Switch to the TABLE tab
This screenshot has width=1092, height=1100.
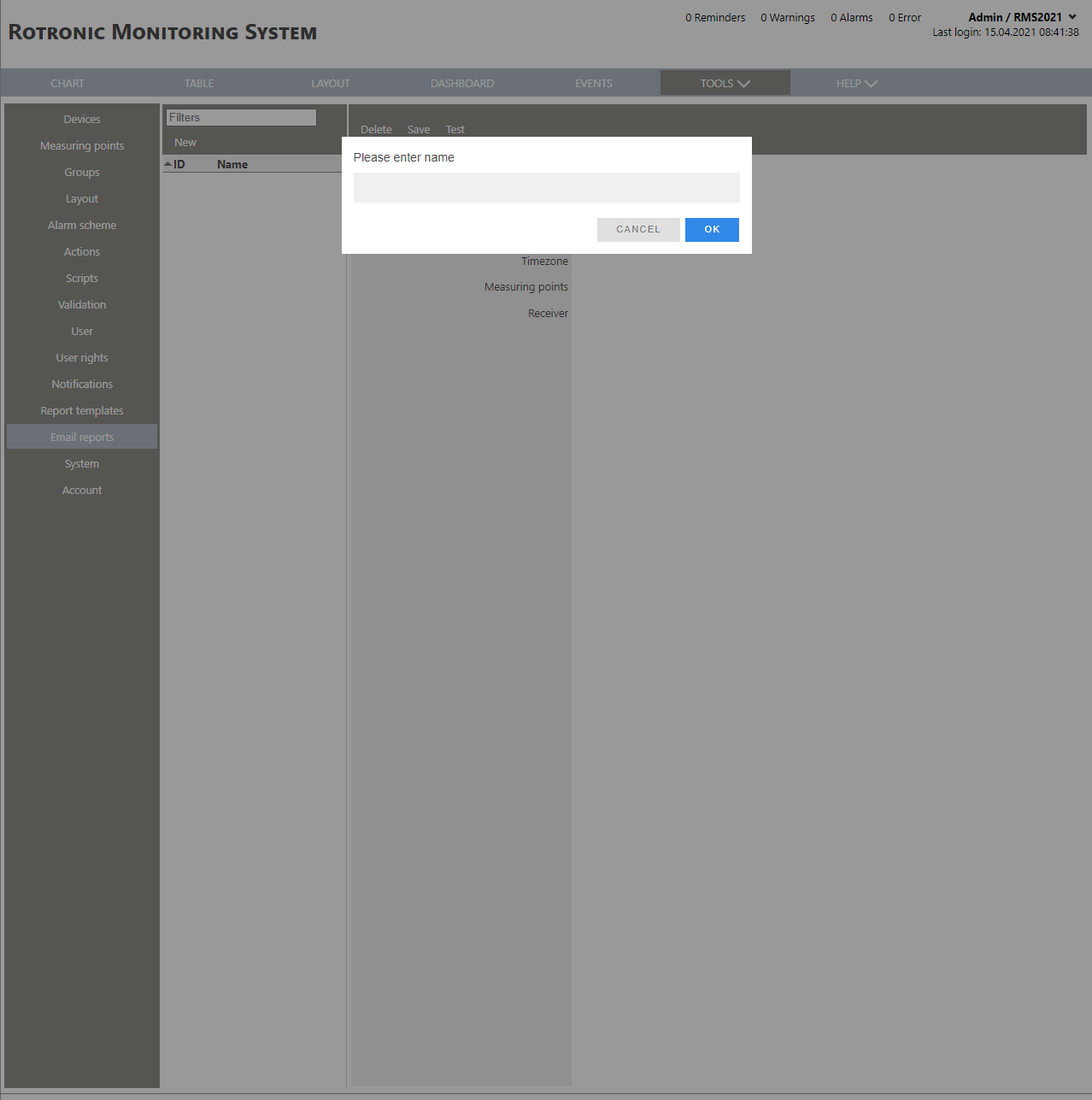(x=199, y=83)
